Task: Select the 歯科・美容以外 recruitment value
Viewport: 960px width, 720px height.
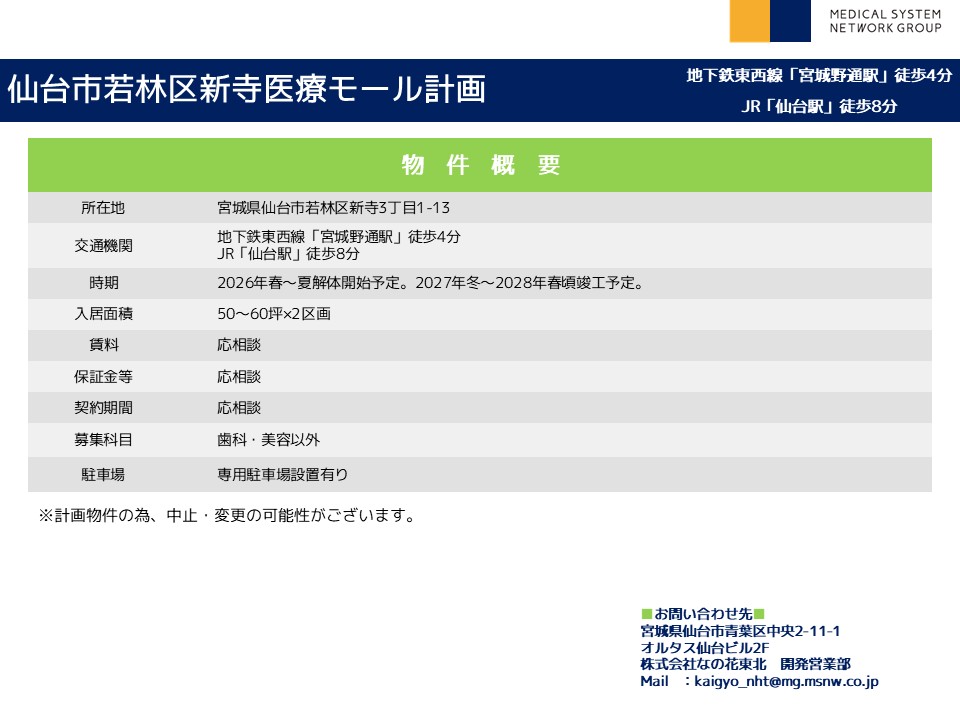Action: click(x=268, y=439)
